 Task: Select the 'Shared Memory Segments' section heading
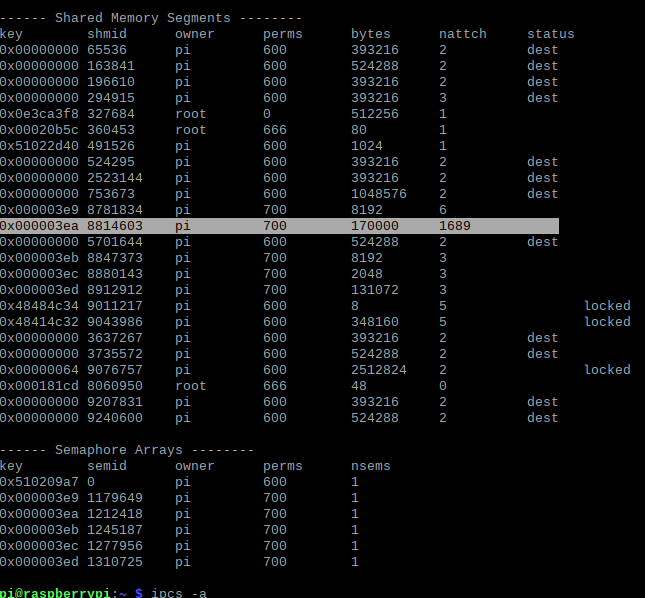(x=143, y=18)
